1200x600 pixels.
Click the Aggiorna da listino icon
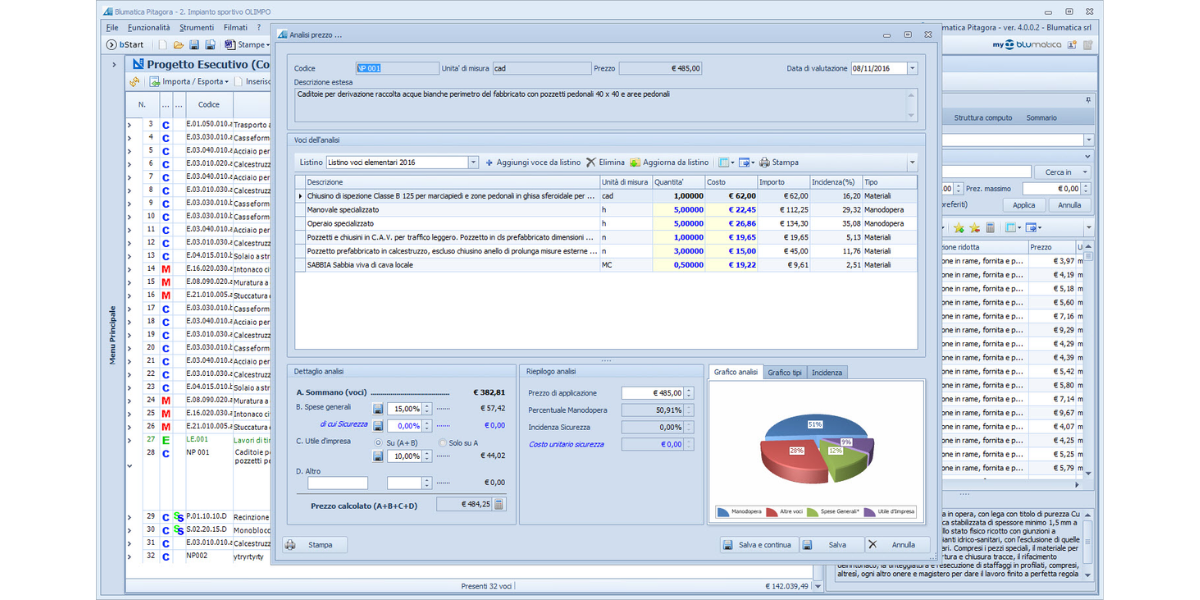pyautogui.click(x=635, y=162)
